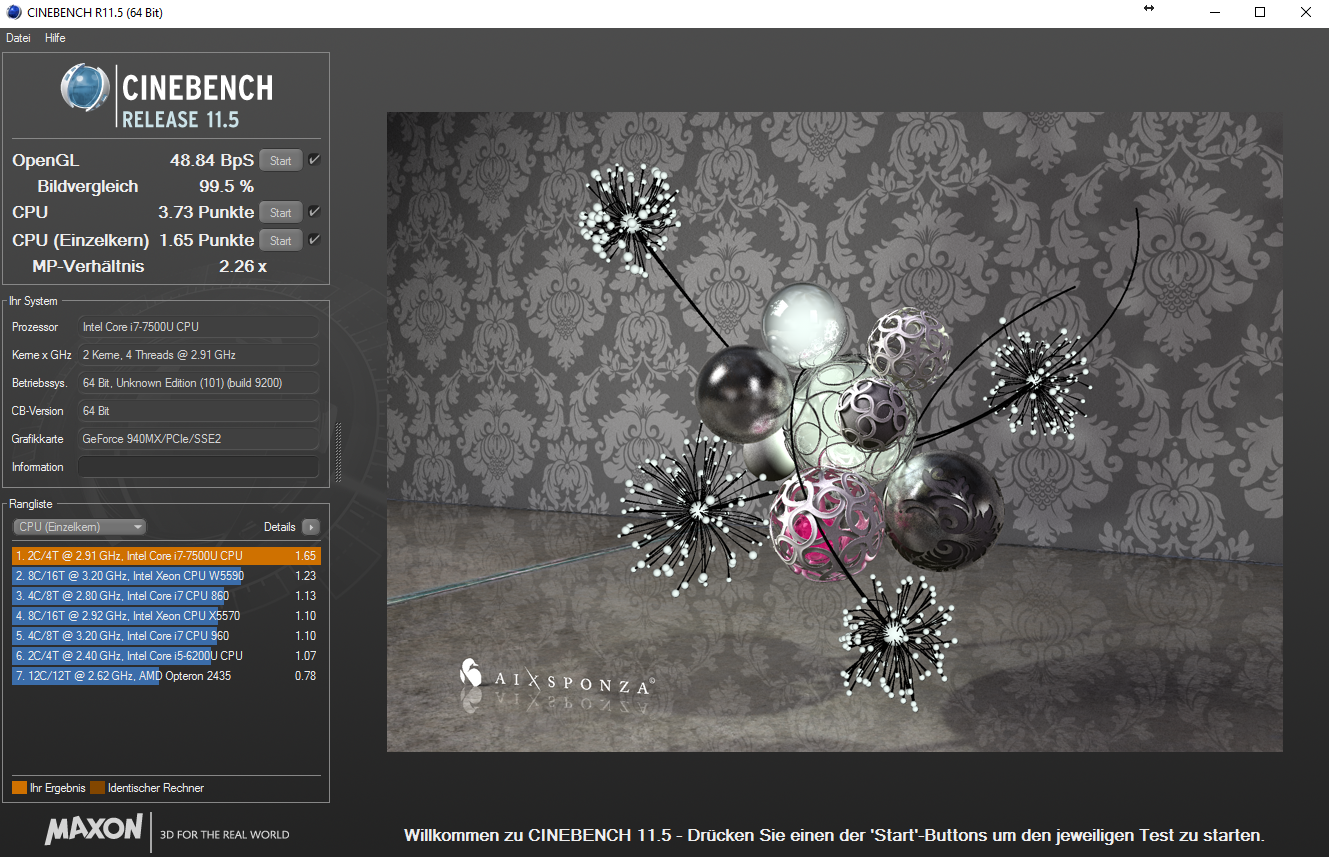Click the Prozessor field with i7-7500U
This screenshot has width=1329, height=857.
pyautogui.click(x=198, y=327)
